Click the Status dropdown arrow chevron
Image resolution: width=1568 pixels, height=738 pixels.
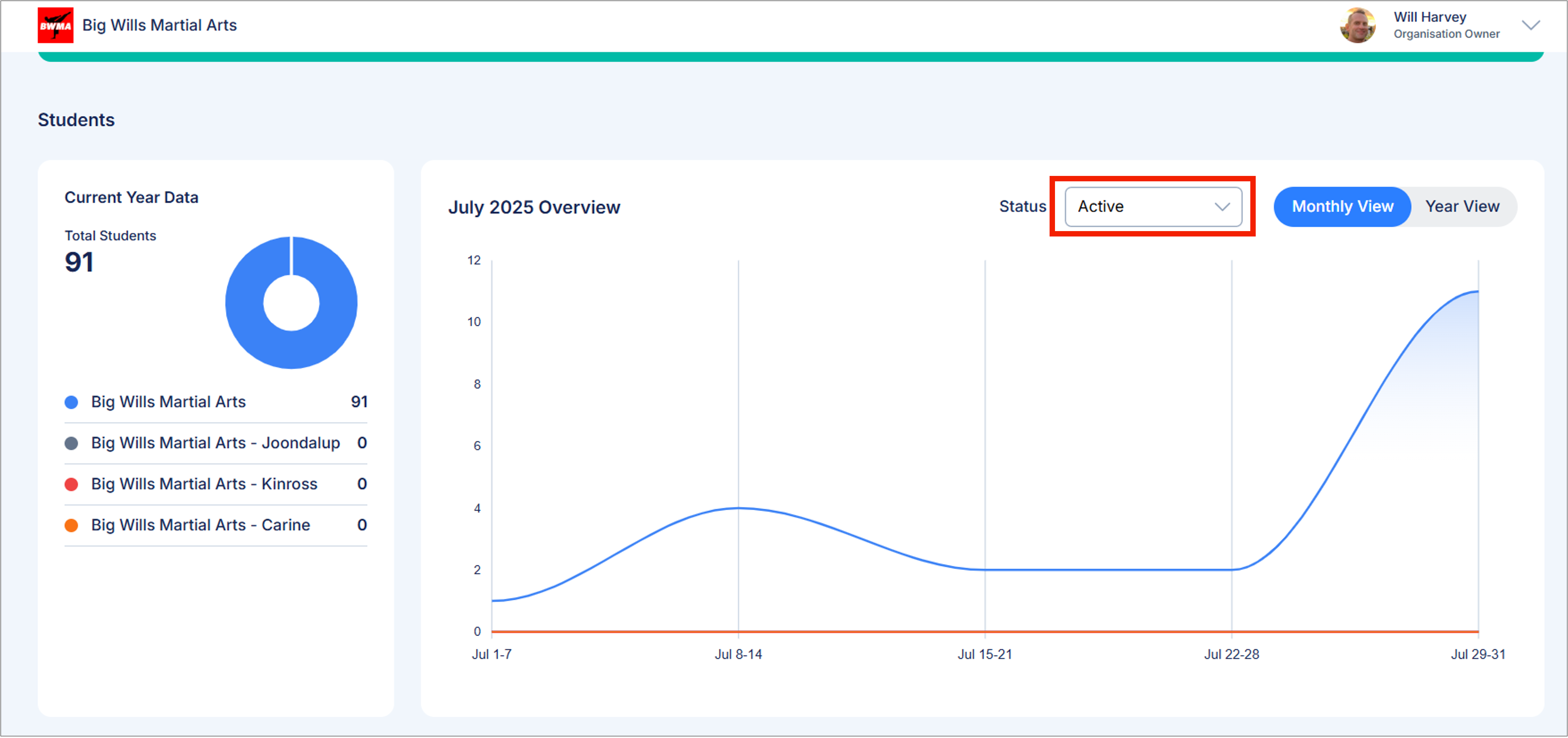pos(1222,207)
